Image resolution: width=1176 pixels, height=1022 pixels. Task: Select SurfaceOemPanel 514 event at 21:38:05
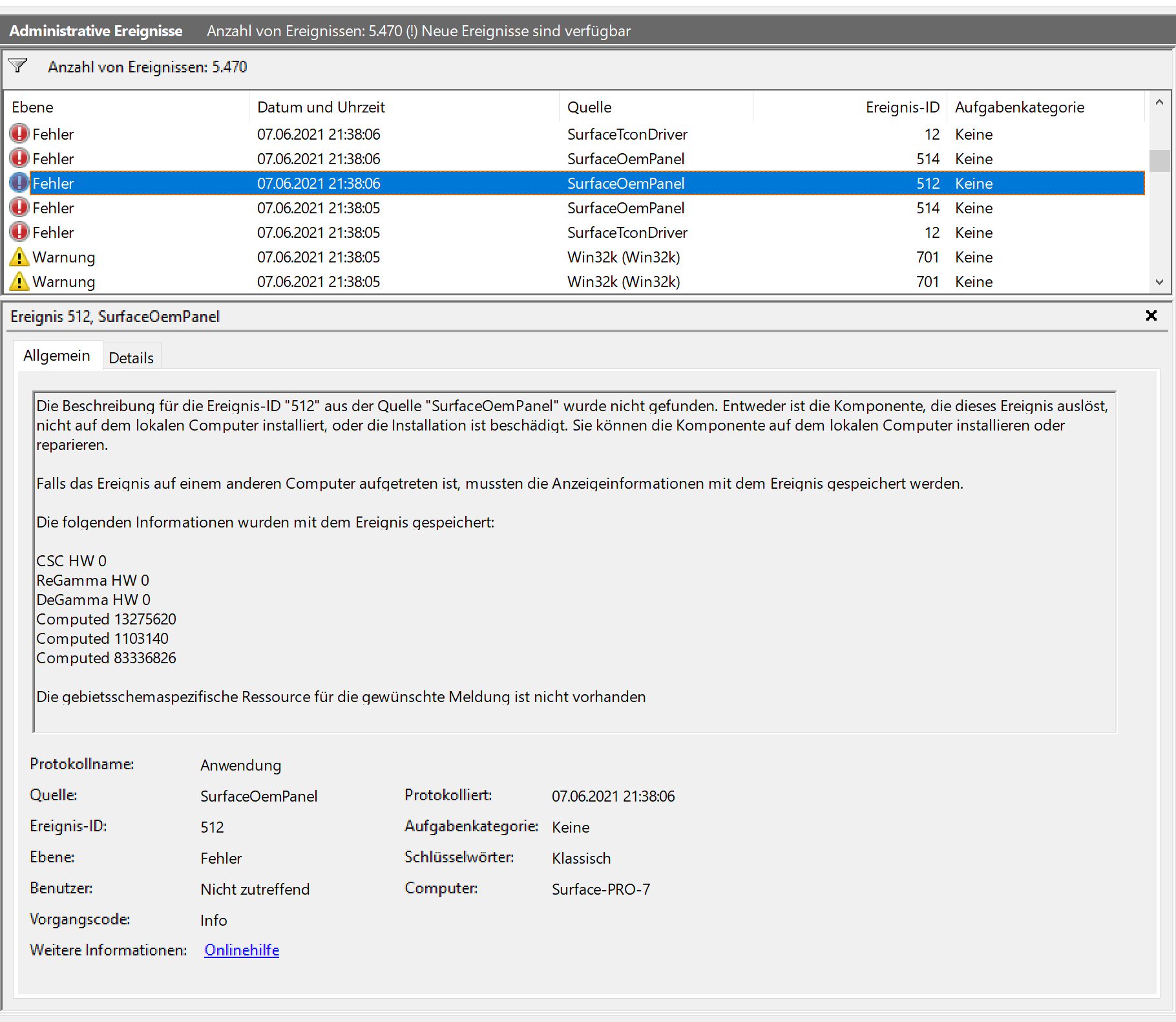point(575,208)
